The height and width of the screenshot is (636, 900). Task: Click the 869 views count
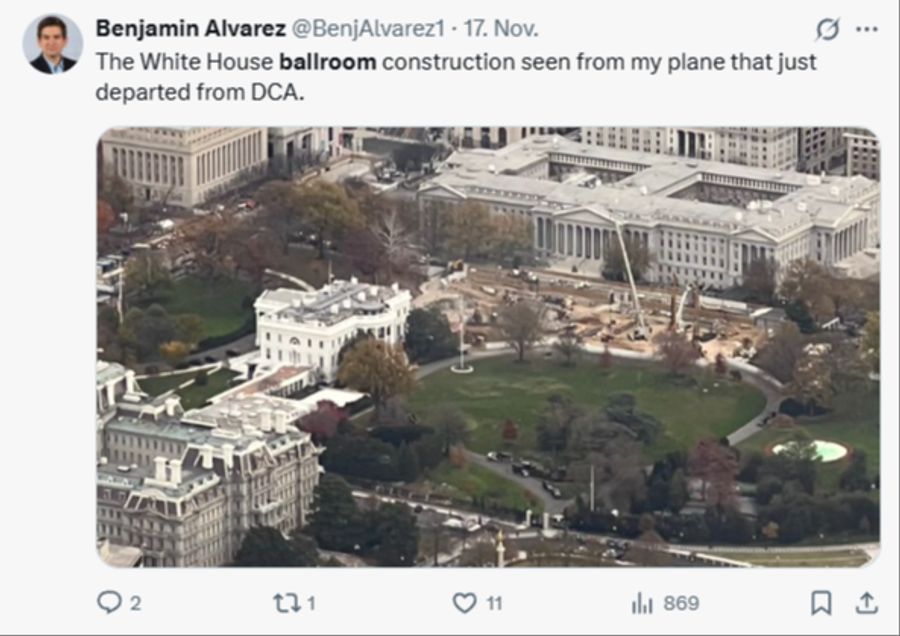coord(681,603)
